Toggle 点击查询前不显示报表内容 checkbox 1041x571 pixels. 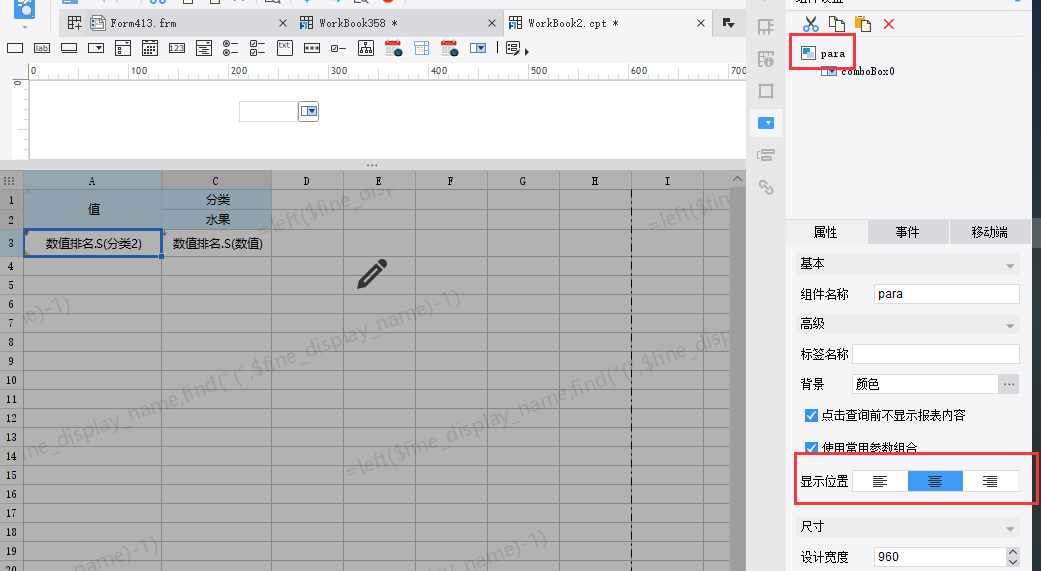[x=811, y=416]
